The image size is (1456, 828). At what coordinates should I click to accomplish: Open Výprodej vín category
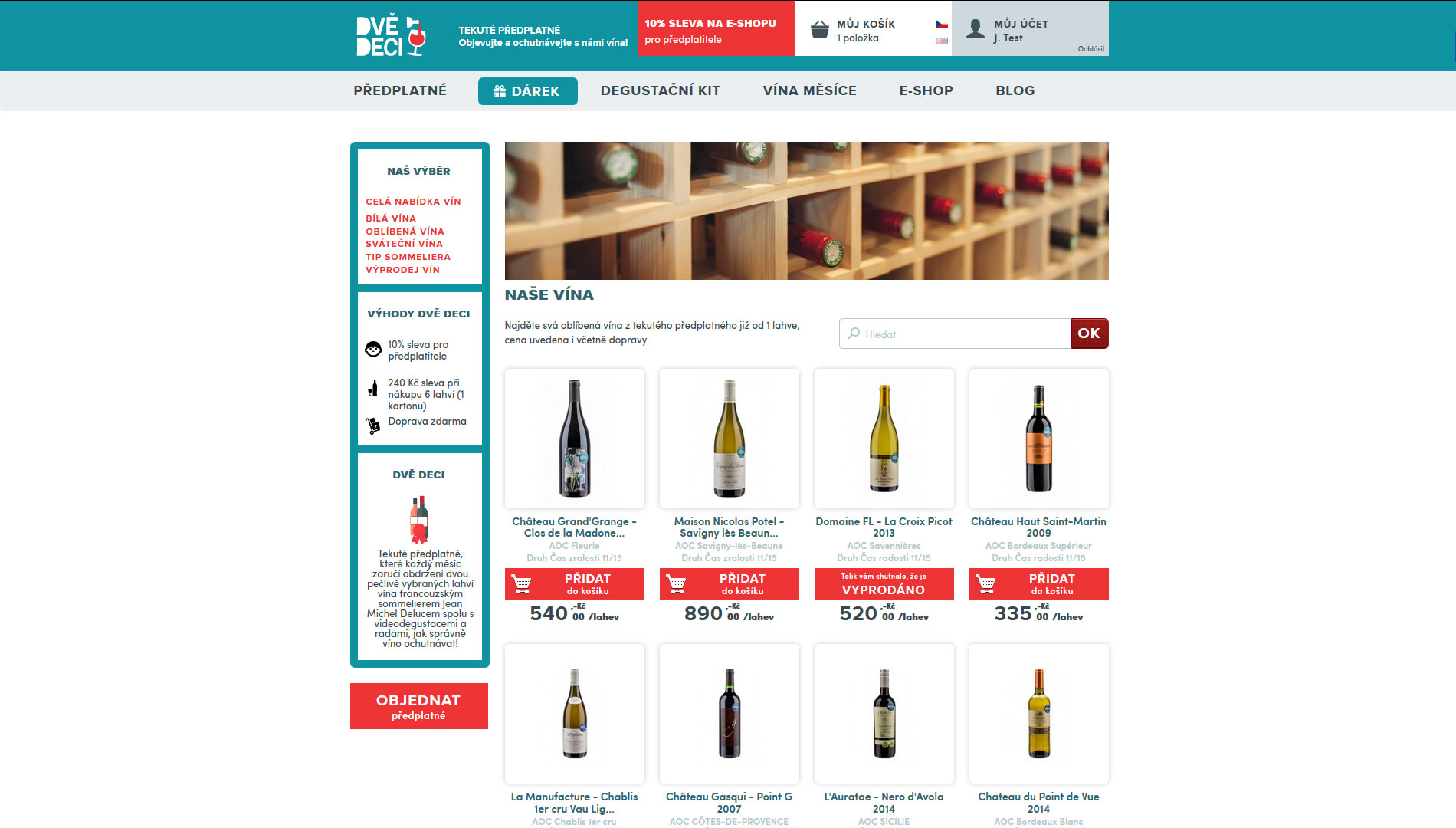402,270
